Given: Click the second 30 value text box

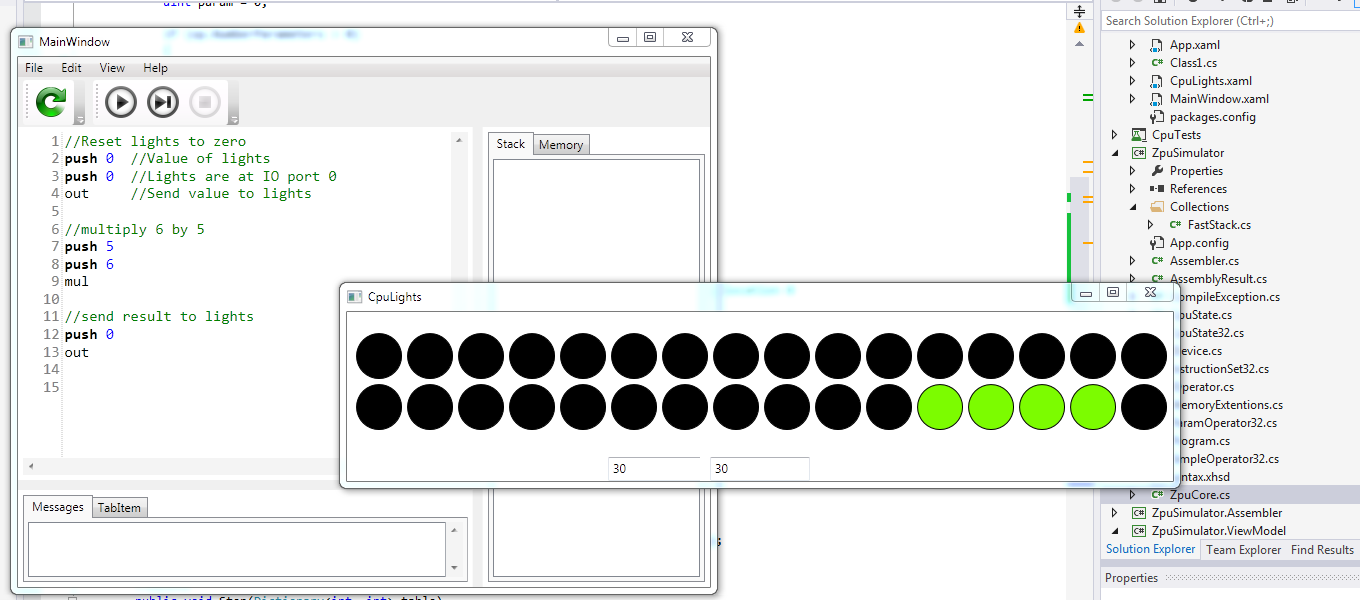Looking at the screenshot, I should pyautogui.click(x=759, y=468).
